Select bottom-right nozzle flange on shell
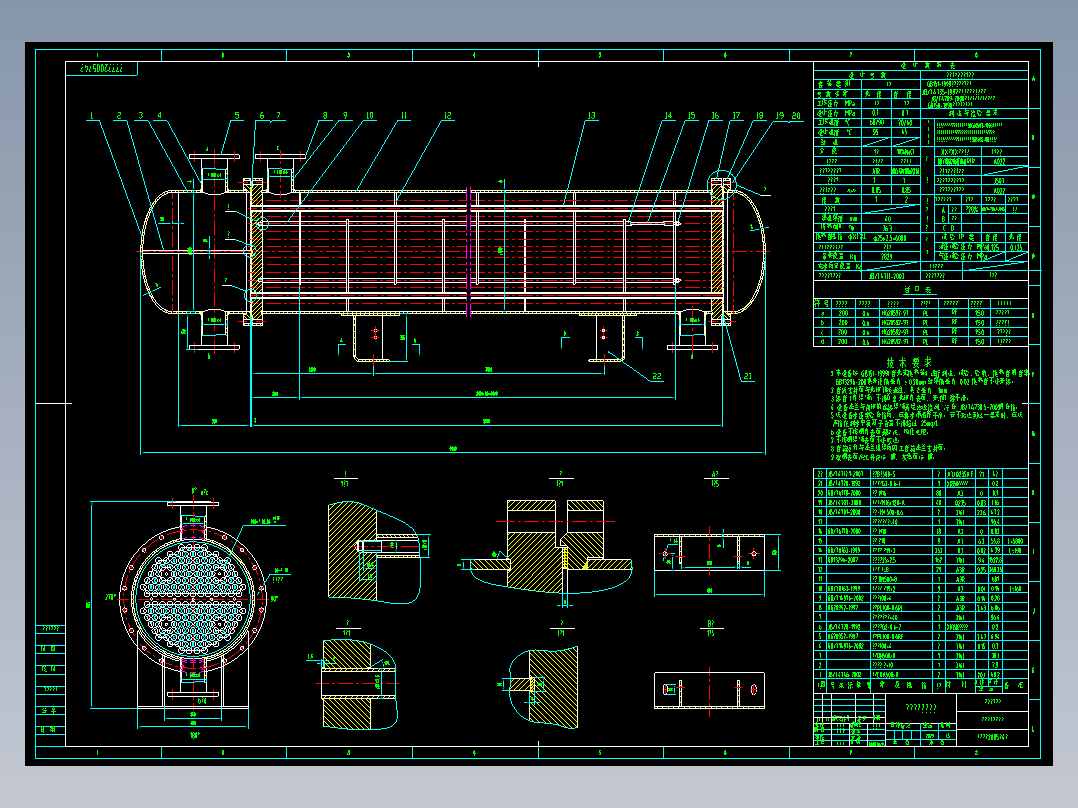Image resolution: width=1078 pixels, height=808 pixels. tap(692, 347)
